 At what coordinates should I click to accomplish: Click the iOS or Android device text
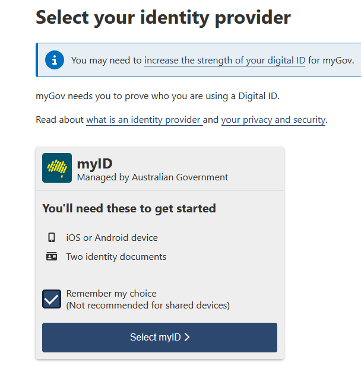pyautogui.click(x=112, y=238)
